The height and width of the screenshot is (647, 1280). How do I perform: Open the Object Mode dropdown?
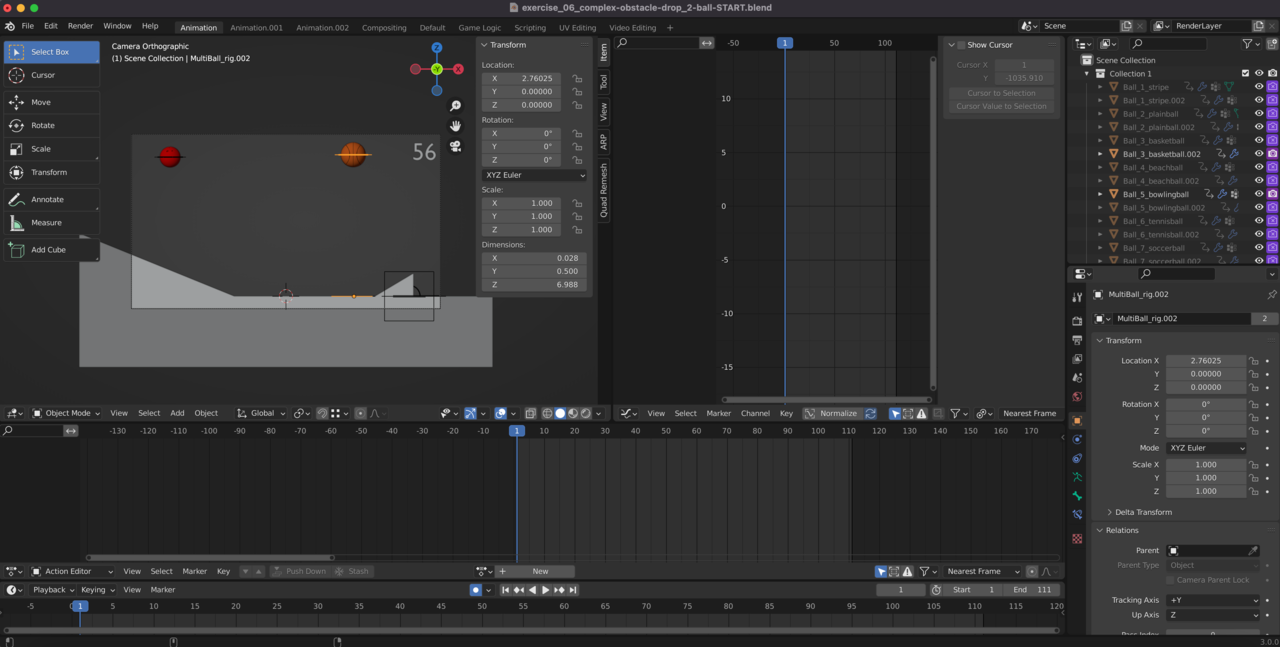tap(66, 413)
